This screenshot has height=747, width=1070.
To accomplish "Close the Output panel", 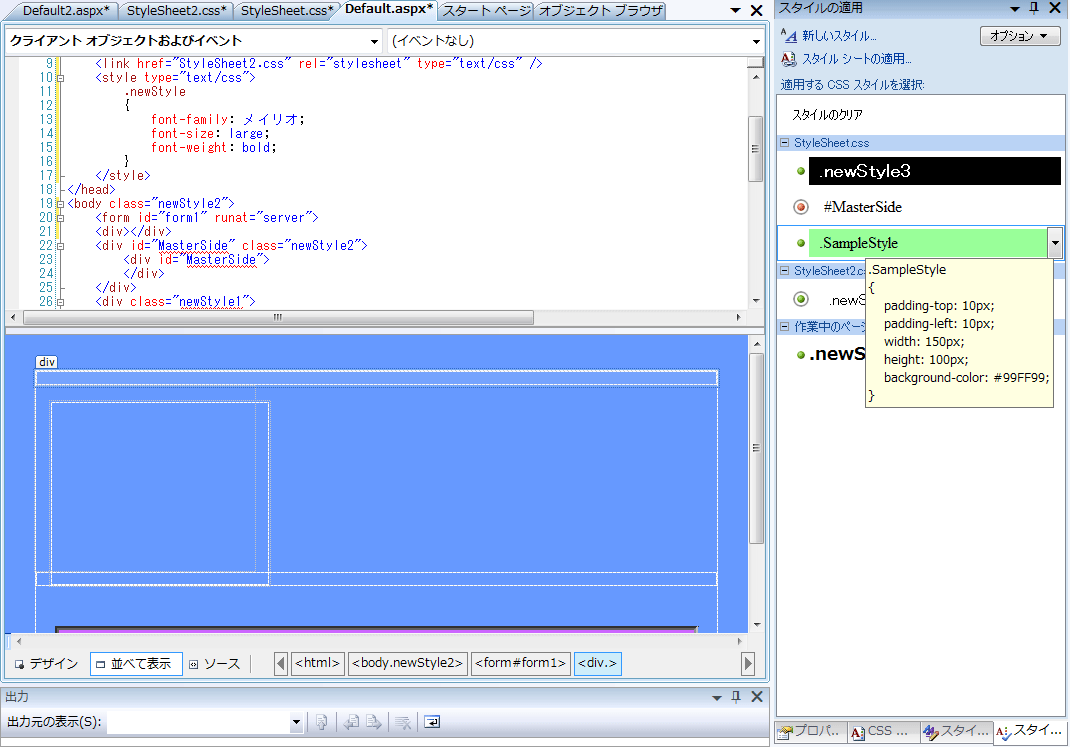I will click(x=757, y=697).
